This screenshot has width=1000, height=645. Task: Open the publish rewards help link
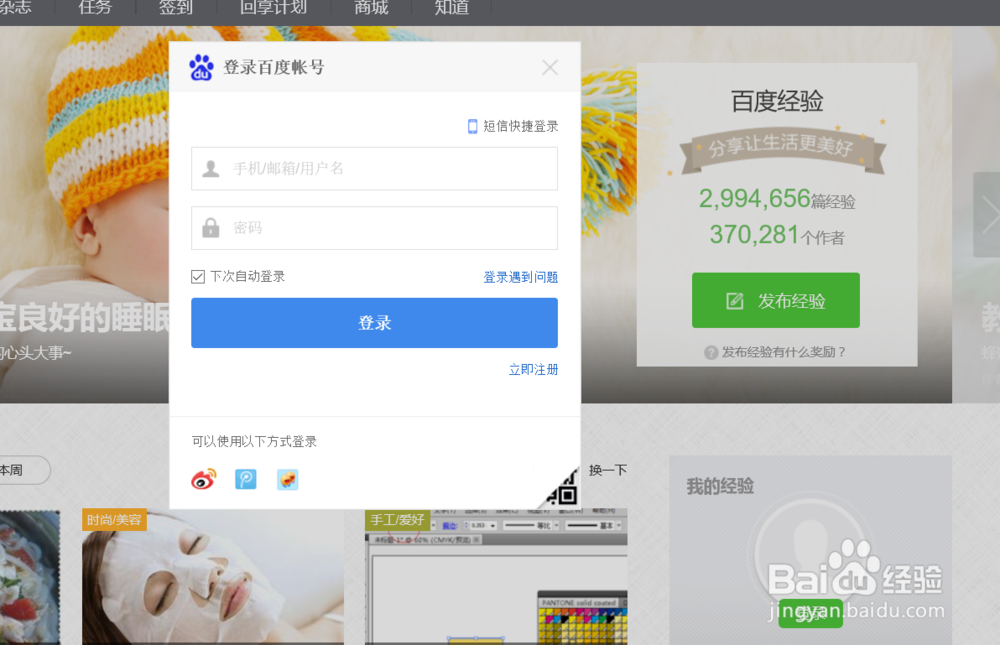783,352
